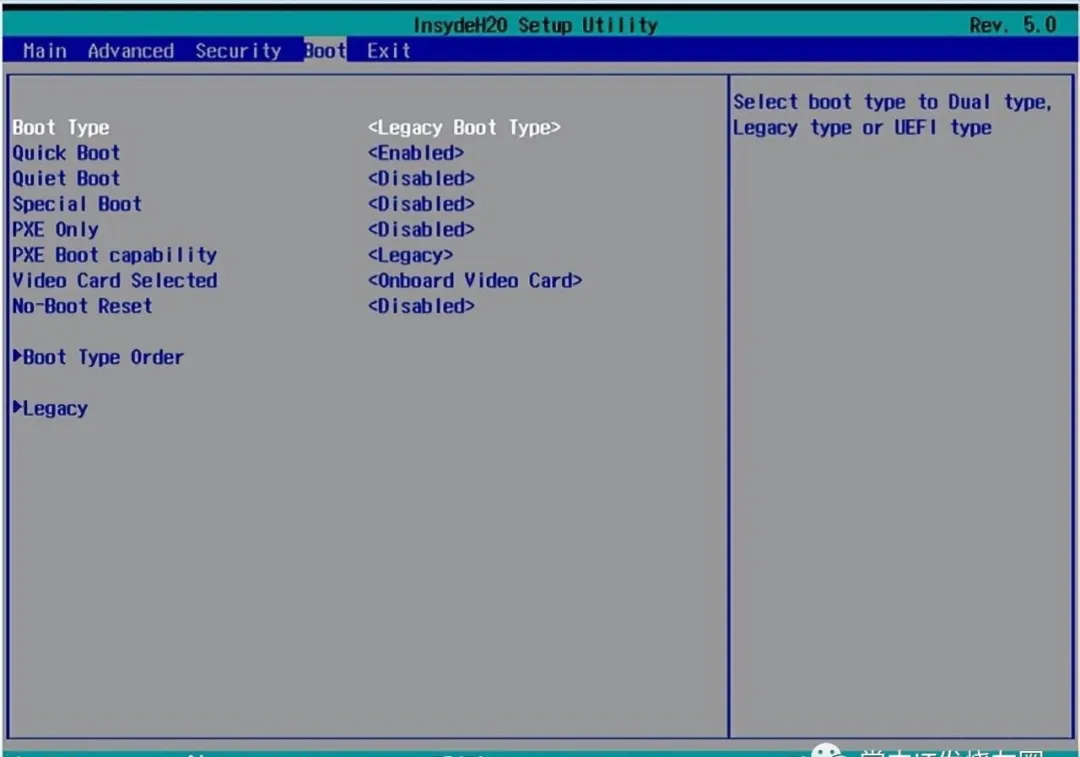Switch to the Advanced tab

pos(131,51)
